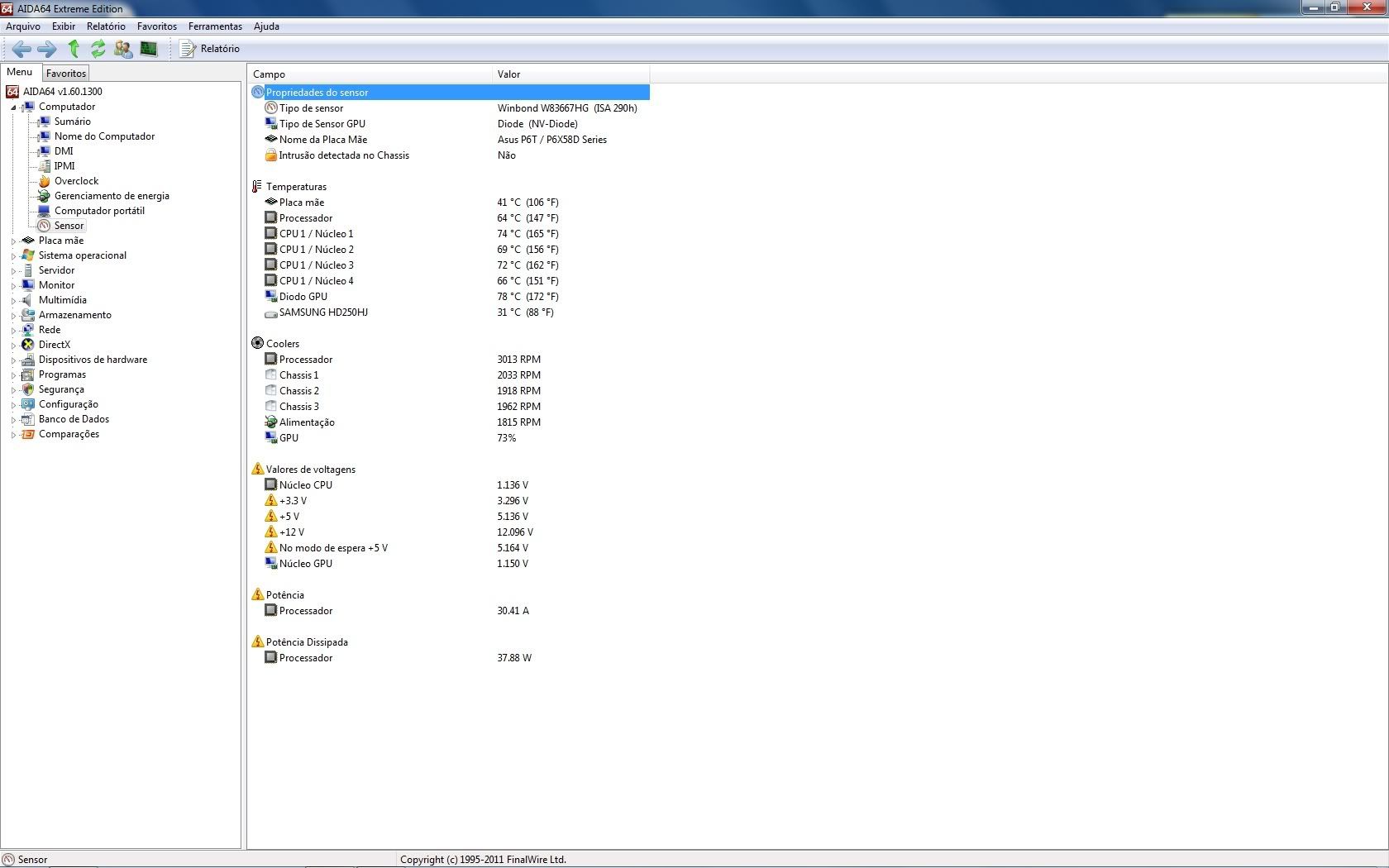Expand the Placa mãe tree node
Viewport: 1389px width, 868px height.
[13, 241]
